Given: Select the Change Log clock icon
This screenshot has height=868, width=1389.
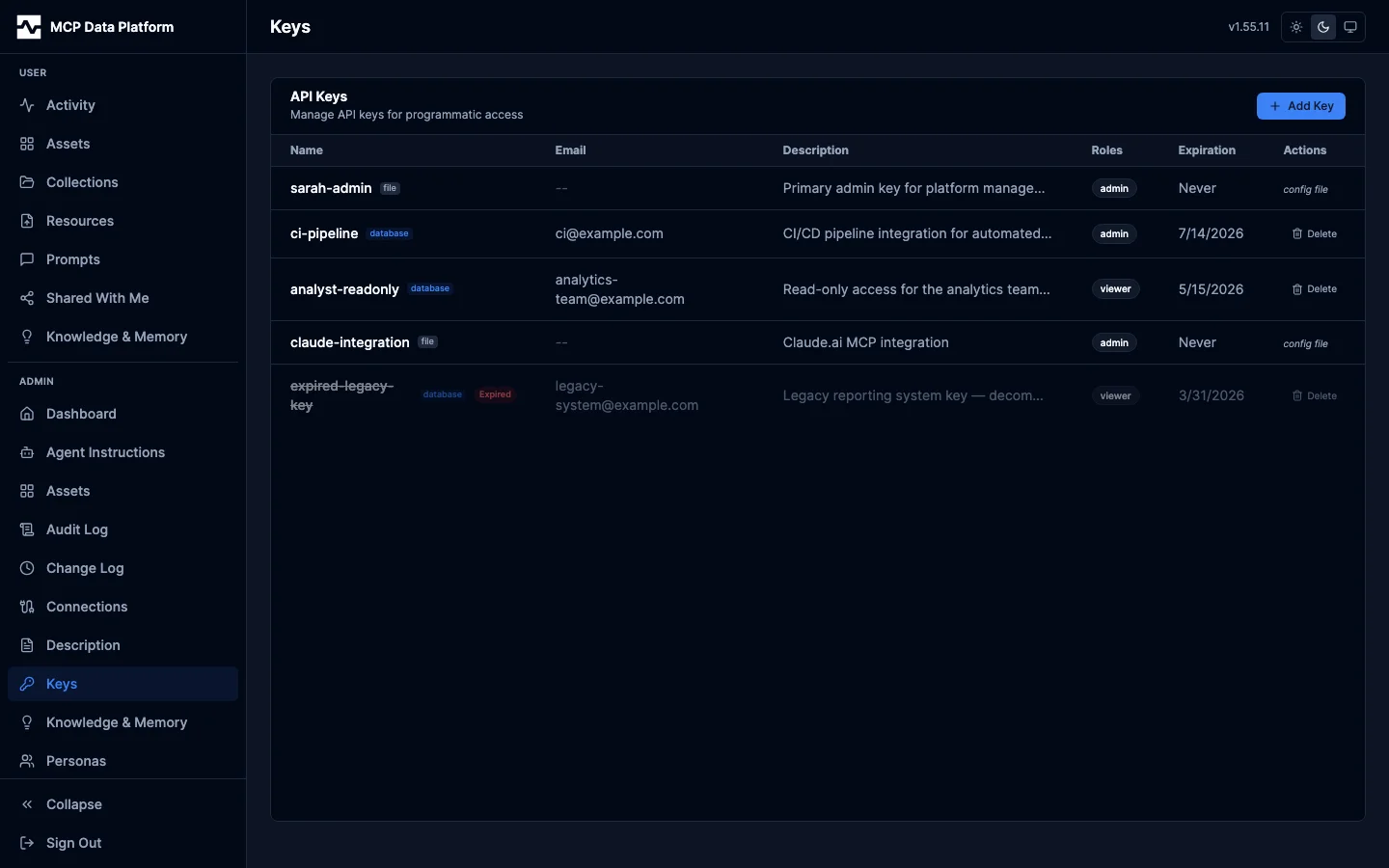Looking at the screenshot, I should pyautogui.click(x=26, y=568).
